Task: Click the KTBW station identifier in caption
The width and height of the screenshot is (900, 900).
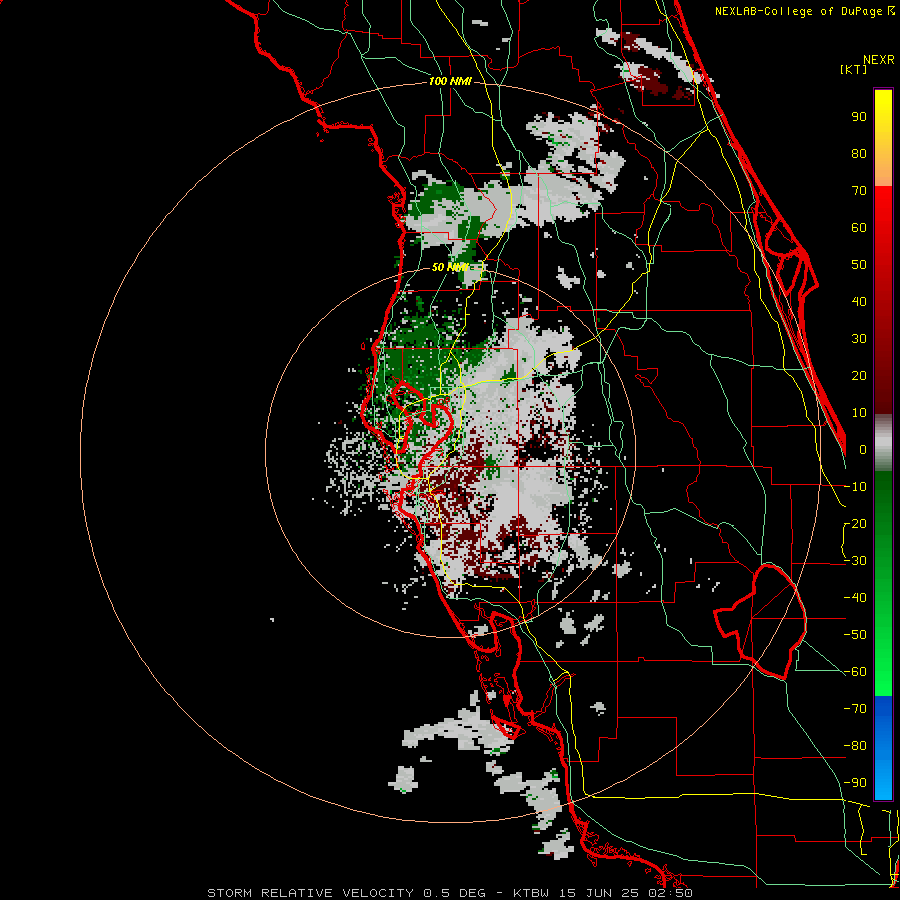Action: [532, 893]
